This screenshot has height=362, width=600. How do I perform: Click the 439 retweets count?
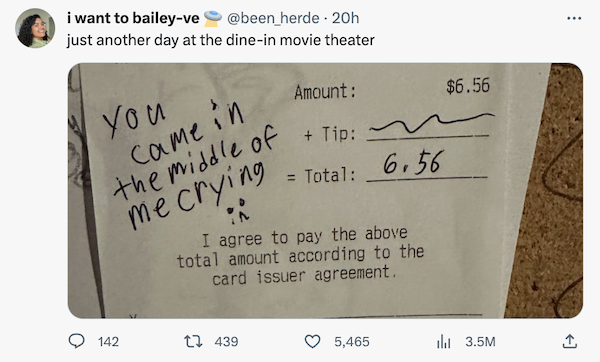pos(226,341)
